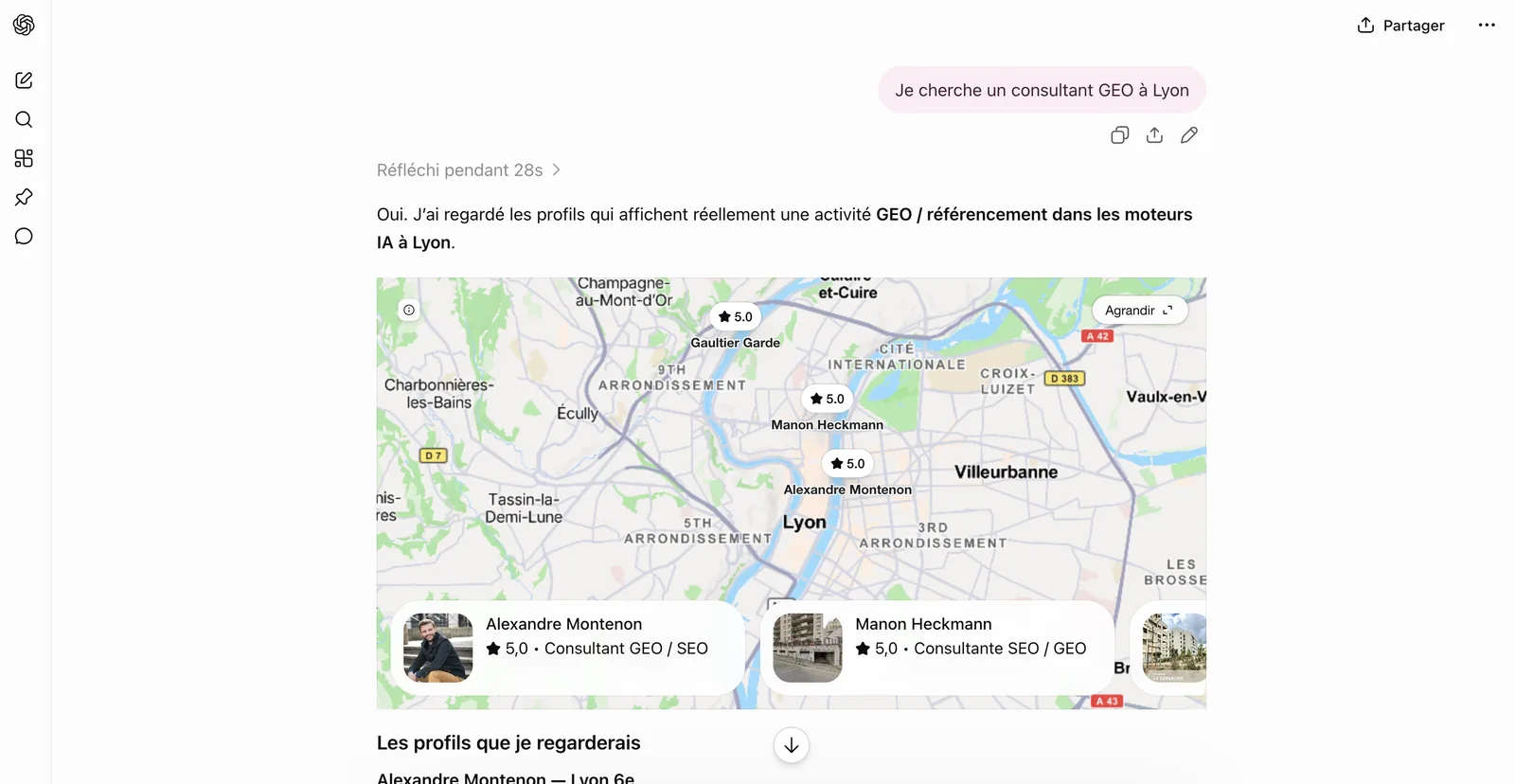The height and width of the screenshot is (784, 1515).
Task: Click 'Consultante SEO / GEO' card subtitle
Action: click(x=1000, y=649)
